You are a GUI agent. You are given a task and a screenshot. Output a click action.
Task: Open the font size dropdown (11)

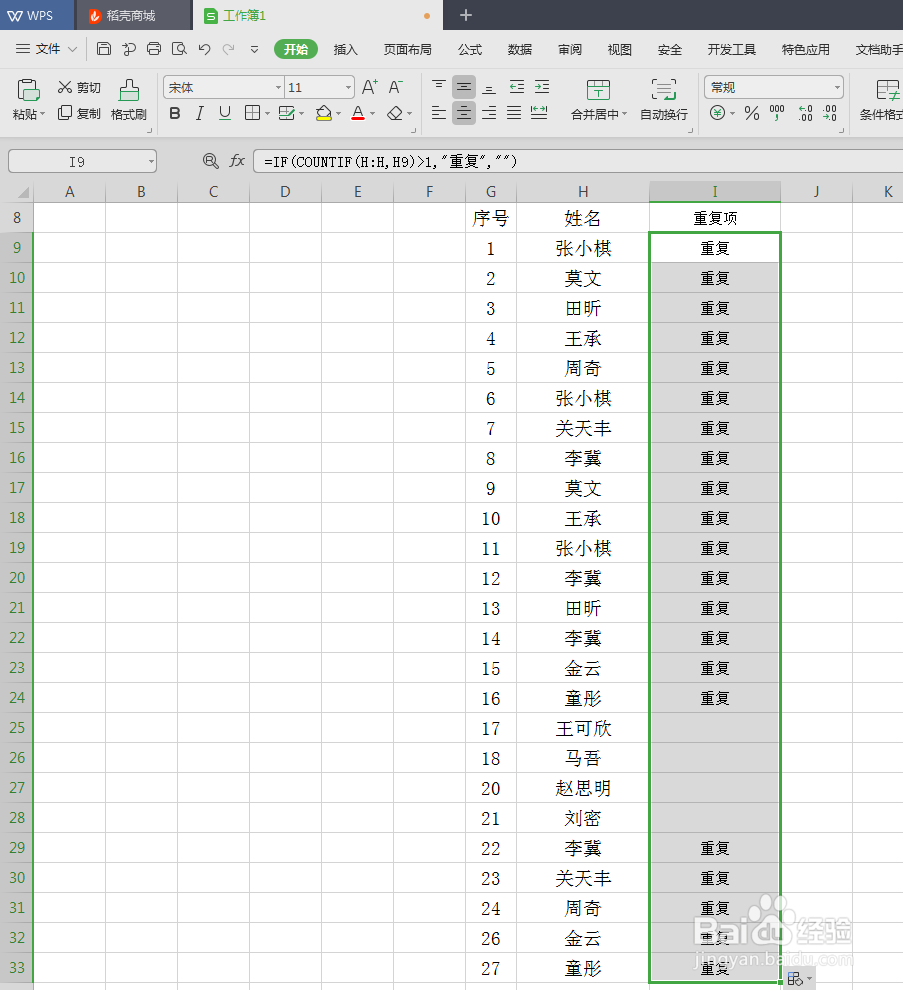[348, 87]
